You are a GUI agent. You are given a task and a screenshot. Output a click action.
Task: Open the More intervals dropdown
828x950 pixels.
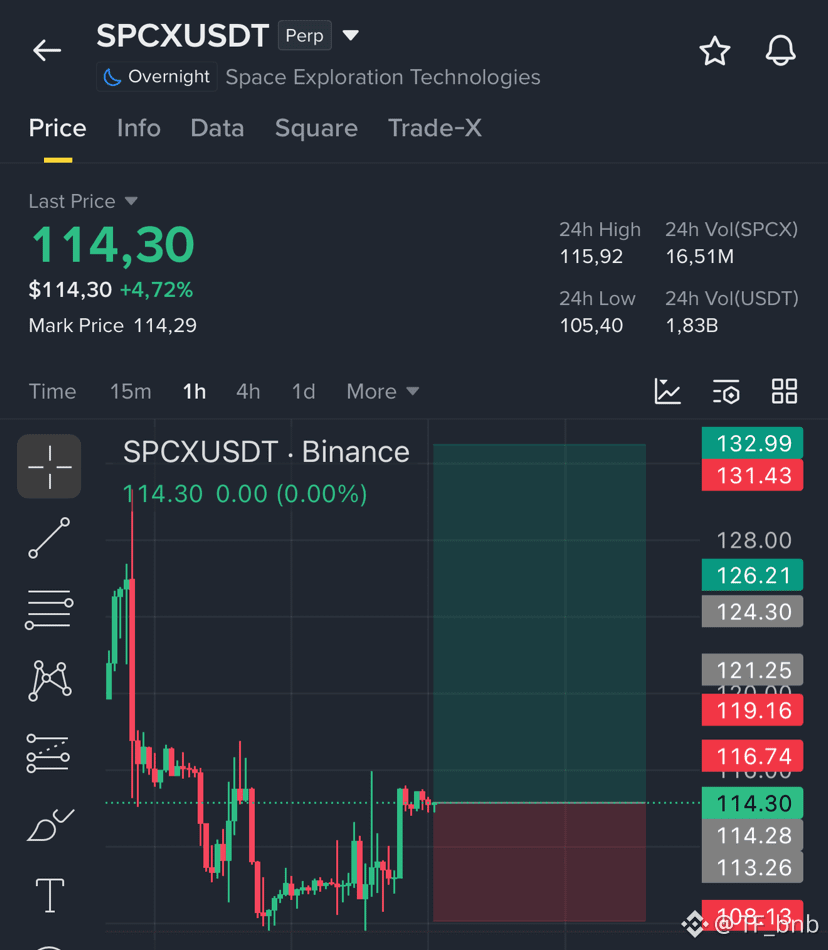pos(383,391)
